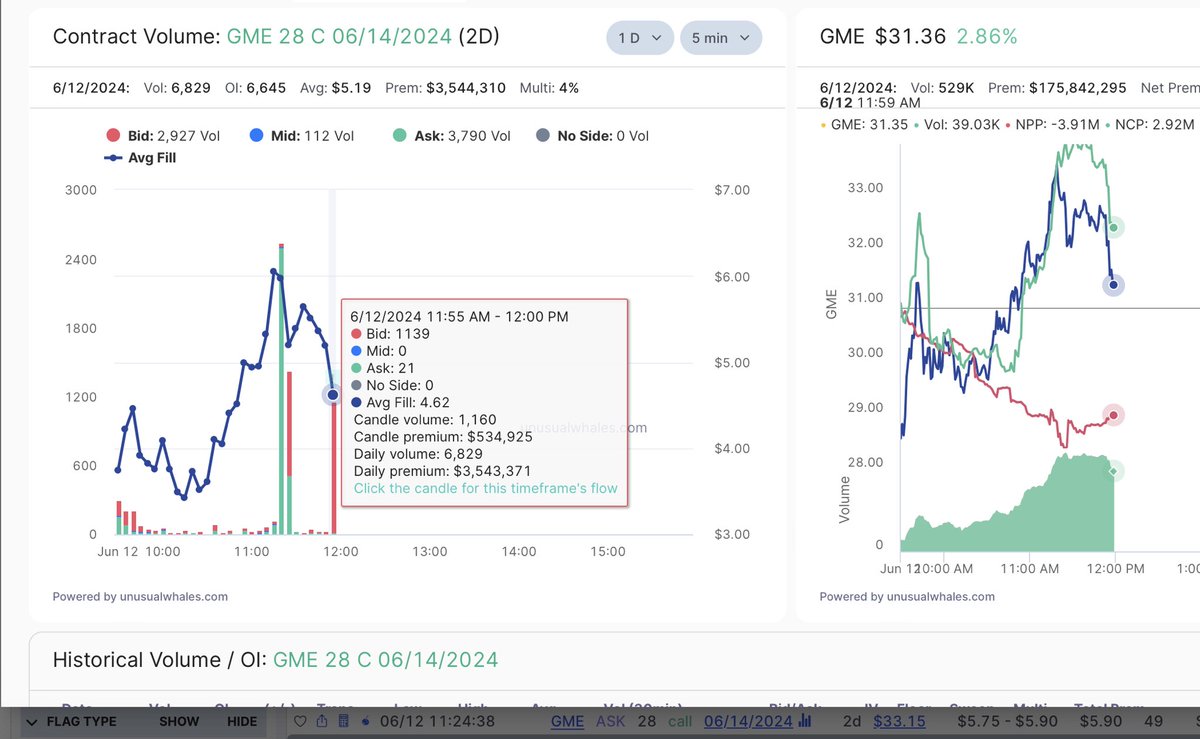Click 'Powered by unusualwhales.com' under contract chart
This screenshot has width=1200, height=739.
click(x=140, y=597)
